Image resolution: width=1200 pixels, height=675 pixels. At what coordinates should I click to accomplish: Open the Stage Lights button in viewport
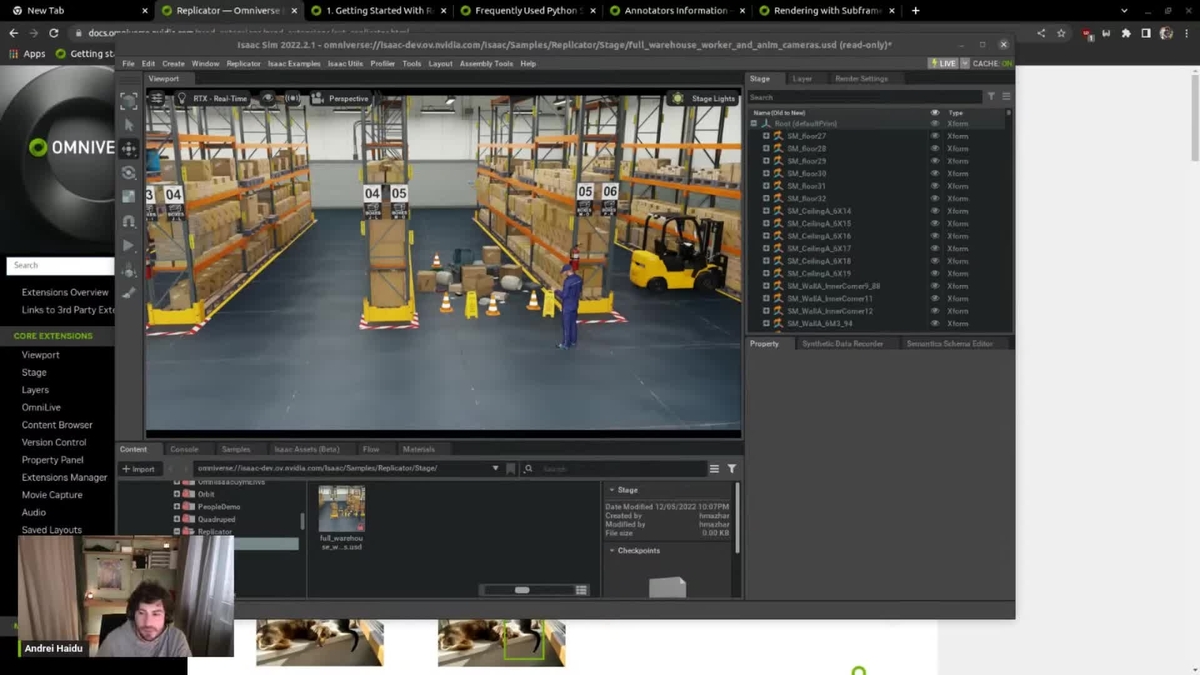[x=704, y=99]
